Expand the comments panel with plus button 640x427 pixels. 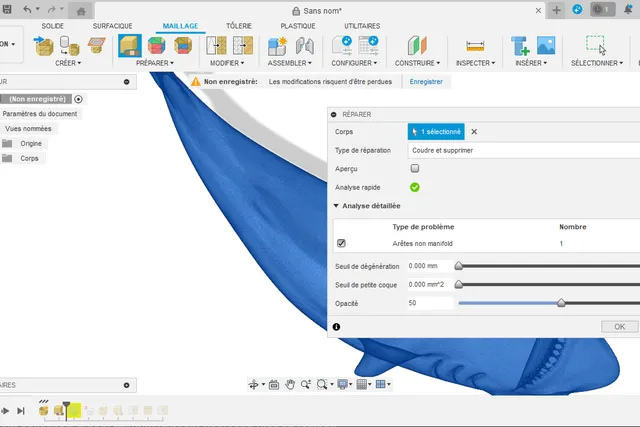[x=127, y=385]
